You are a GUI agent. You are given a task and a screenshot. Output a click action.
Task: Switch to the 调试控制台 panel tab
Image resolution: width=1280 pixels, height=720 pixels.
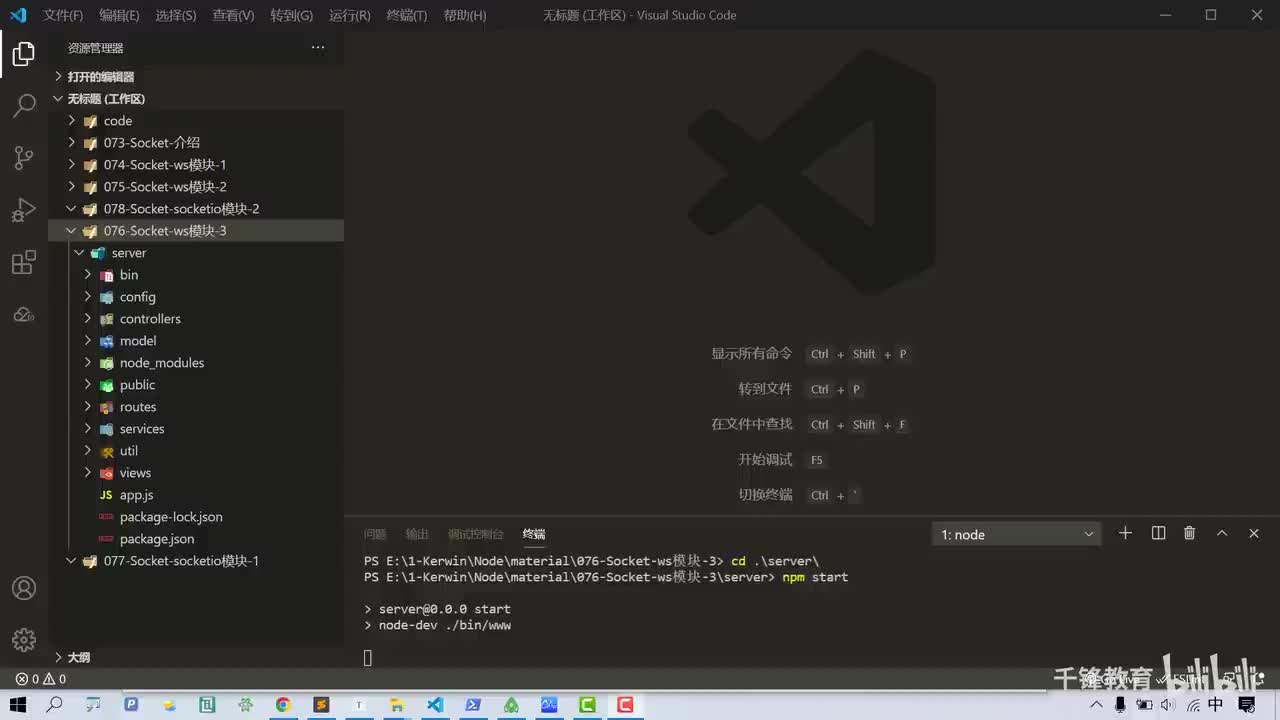pos(476,534)
